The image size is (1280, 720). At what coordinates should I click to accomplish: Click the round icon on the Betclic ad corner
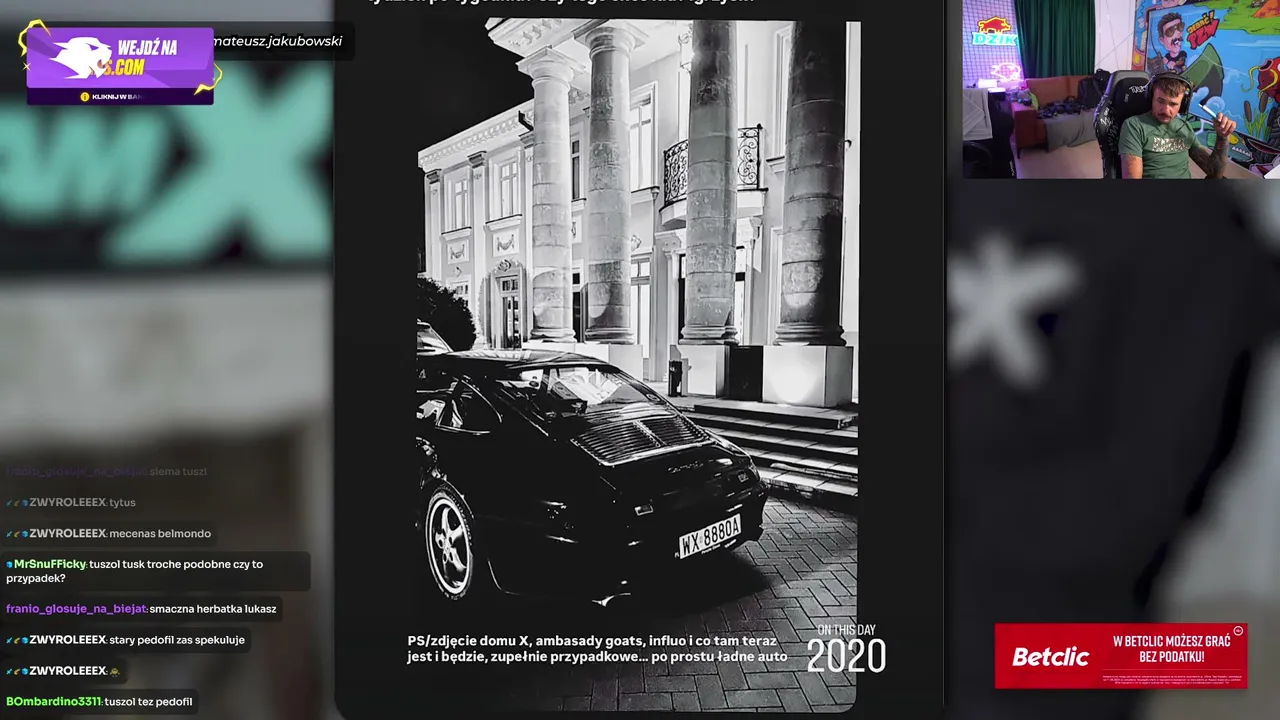point(1238,631)
